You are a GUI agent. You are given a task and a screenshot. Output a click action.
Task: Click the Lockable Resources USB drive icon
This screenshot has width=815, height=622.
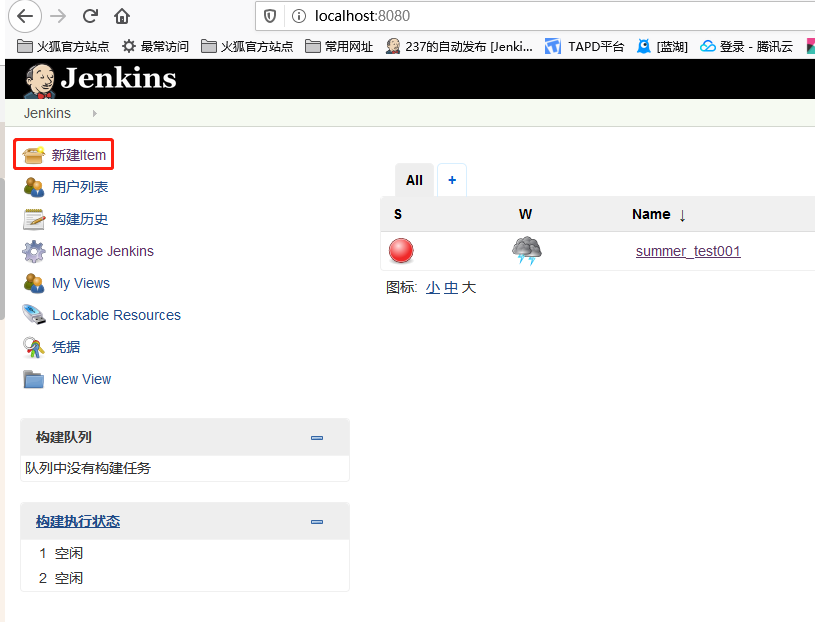(34, 315)
